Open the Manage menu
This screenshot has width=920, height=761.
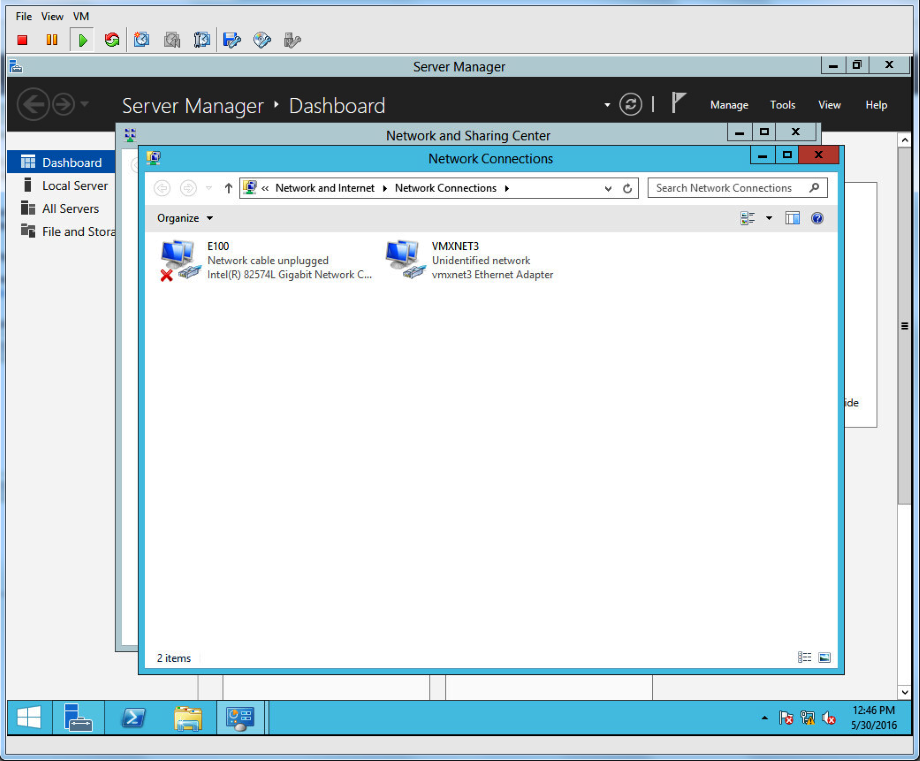click(729, 105)
